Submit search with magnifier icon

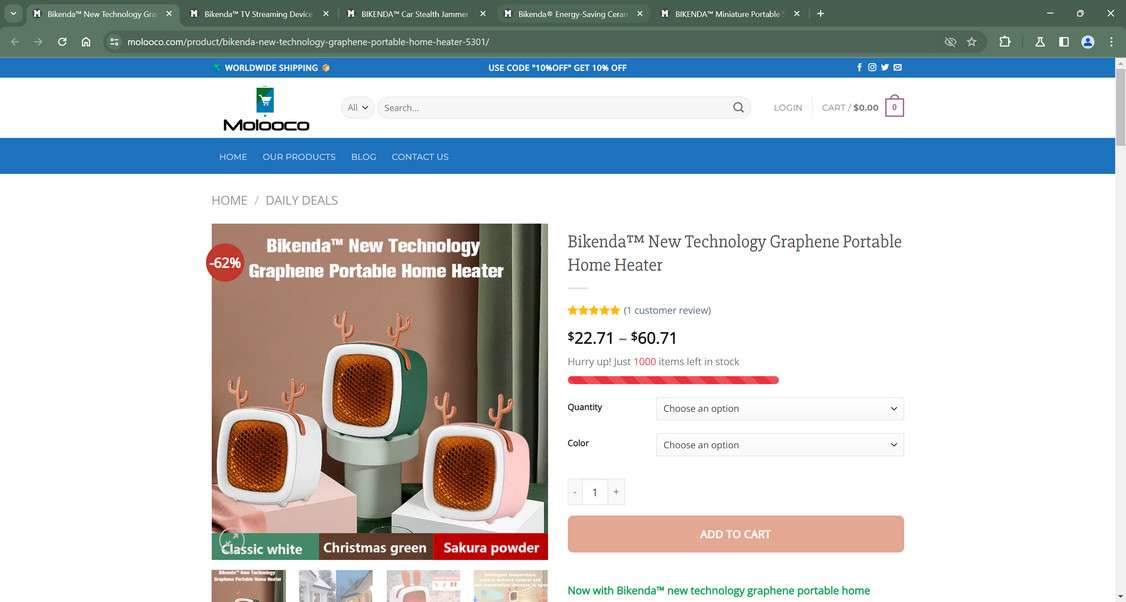click(738, 108)
